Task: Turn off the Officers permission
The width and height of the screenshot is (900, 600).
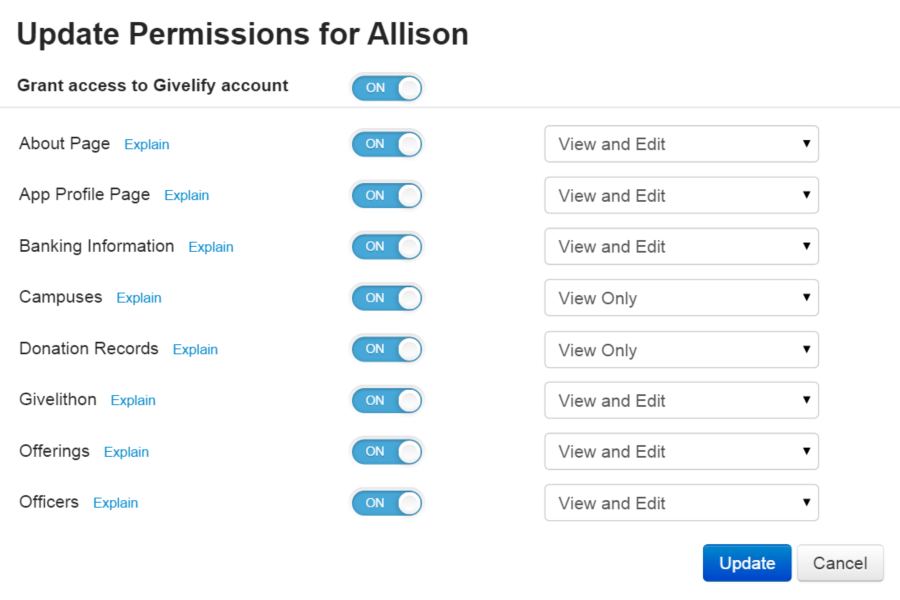Action: [386, 503]
